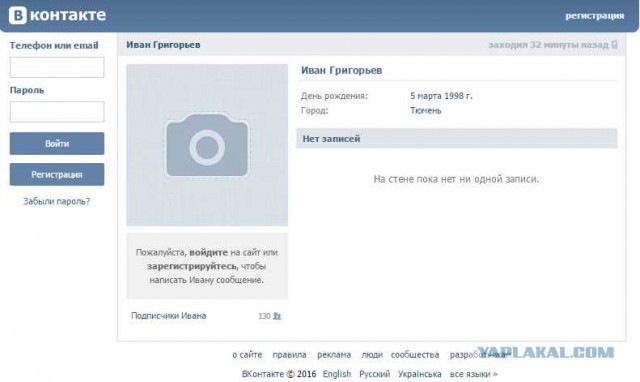Screen dimensions: 640x382
Task: Open the Забыли пароль? link
Action: [57, 201]
